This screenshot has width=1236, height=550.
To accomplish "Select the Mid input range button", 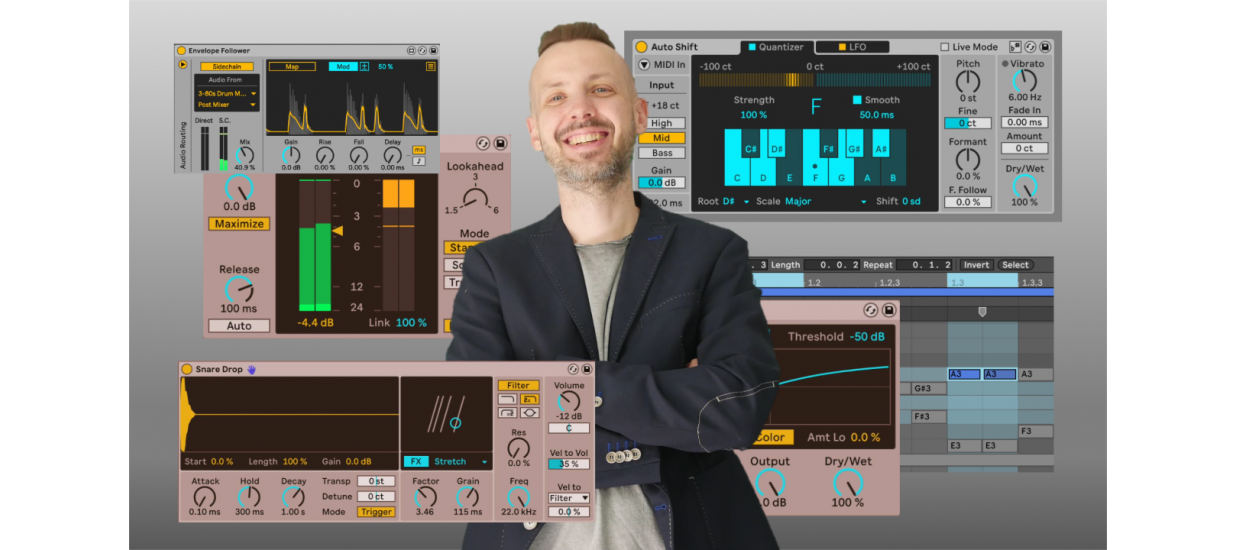I will coord(662,138).
